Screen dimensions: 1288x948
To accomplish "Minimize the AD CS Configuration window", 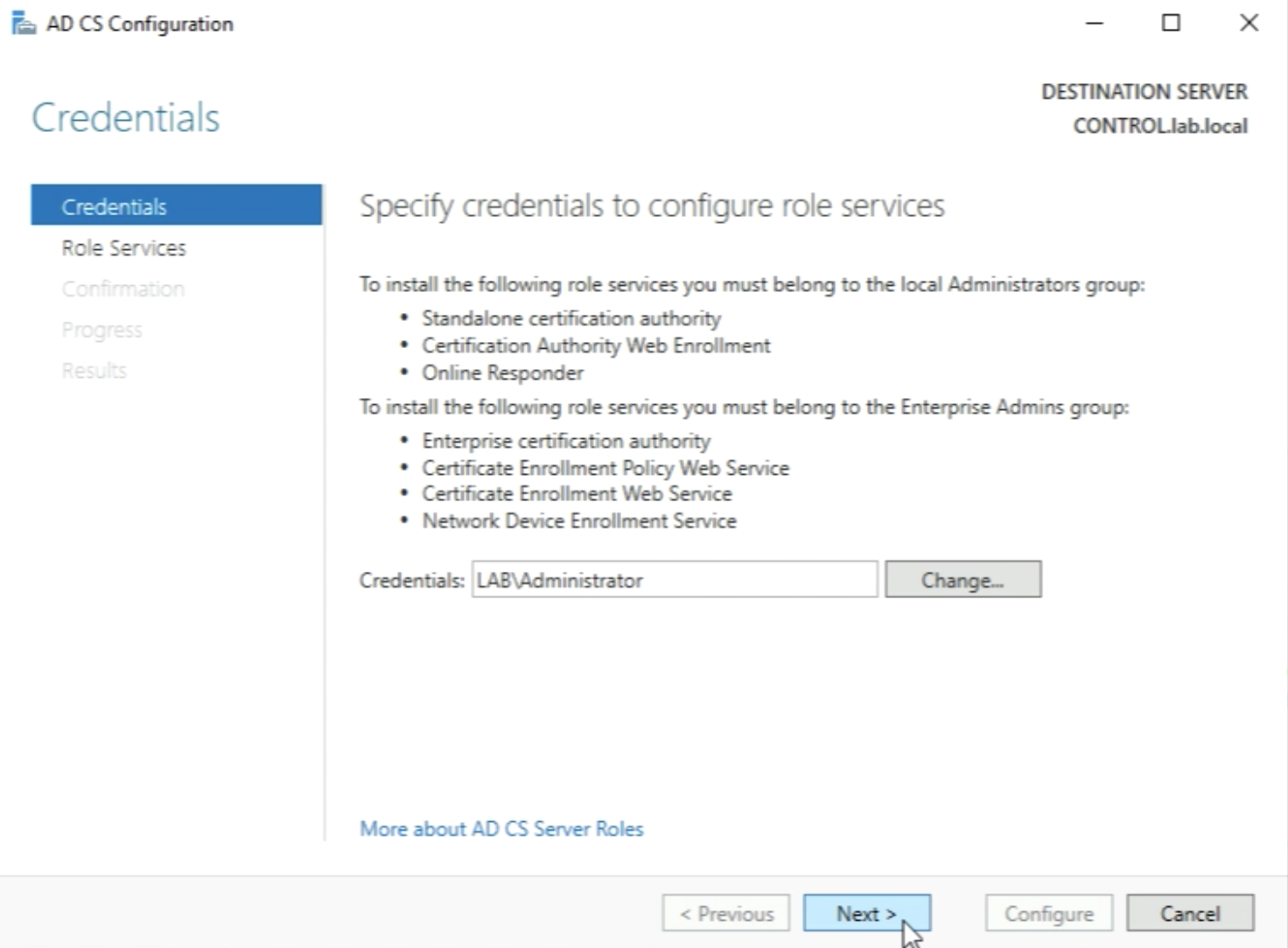I will tap(1094, 24).
